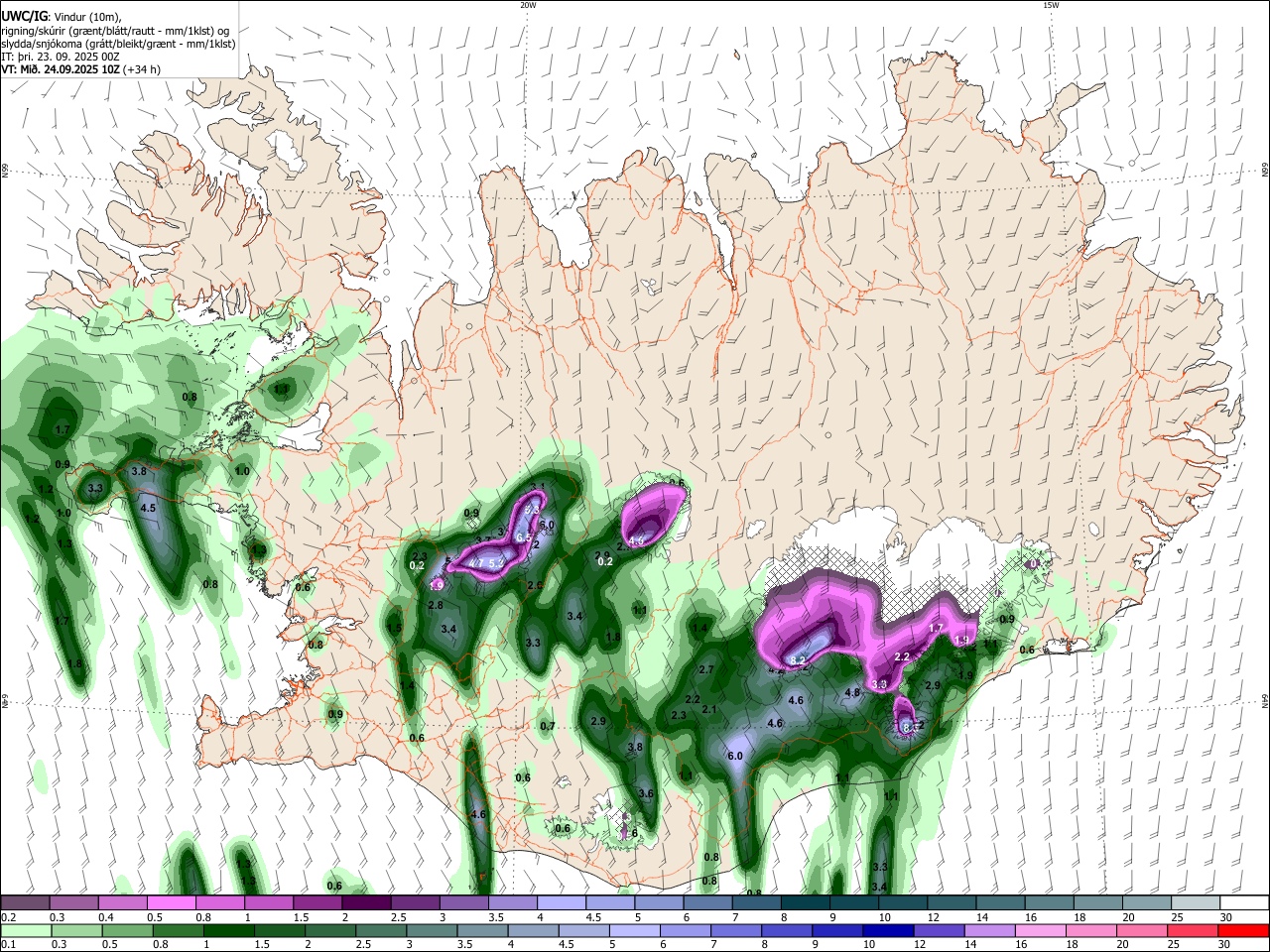
Task: Click the white '6.5' snowfall value
Action: click(x=524, y=537)
